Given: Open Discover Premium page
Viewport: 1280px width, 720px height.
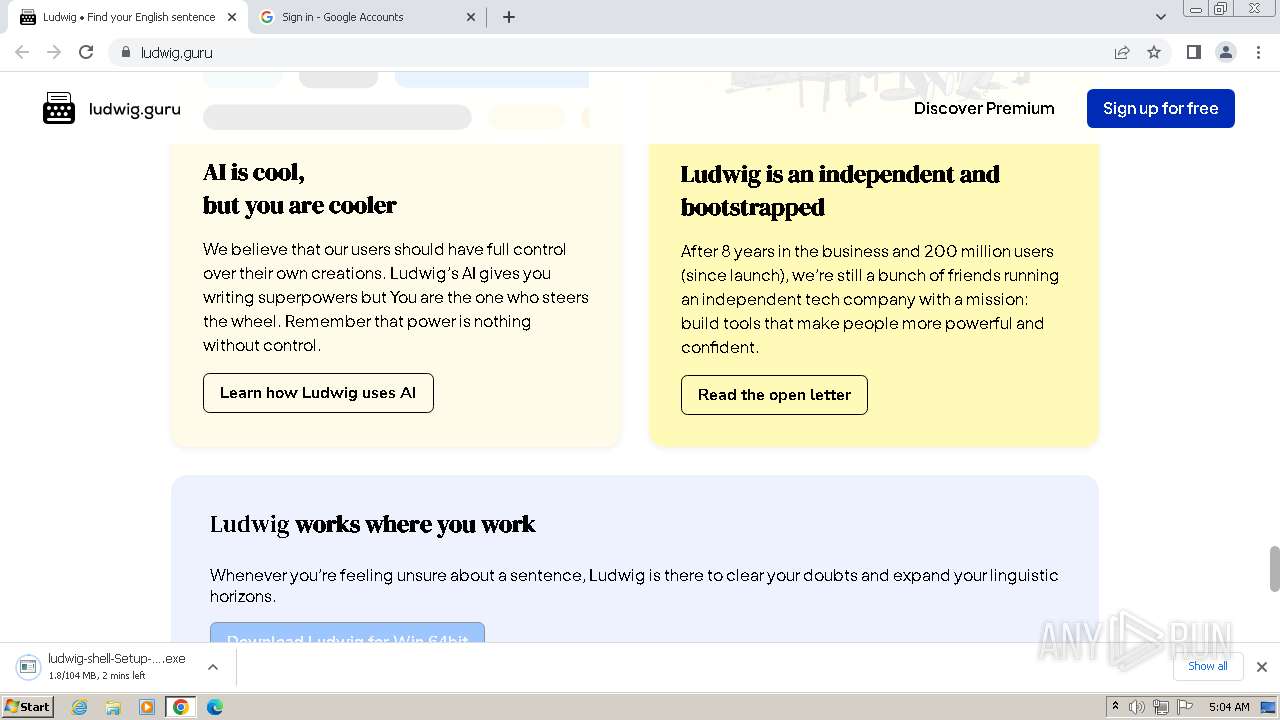Looking at the screenshot, I should click(x=984, y=108).
